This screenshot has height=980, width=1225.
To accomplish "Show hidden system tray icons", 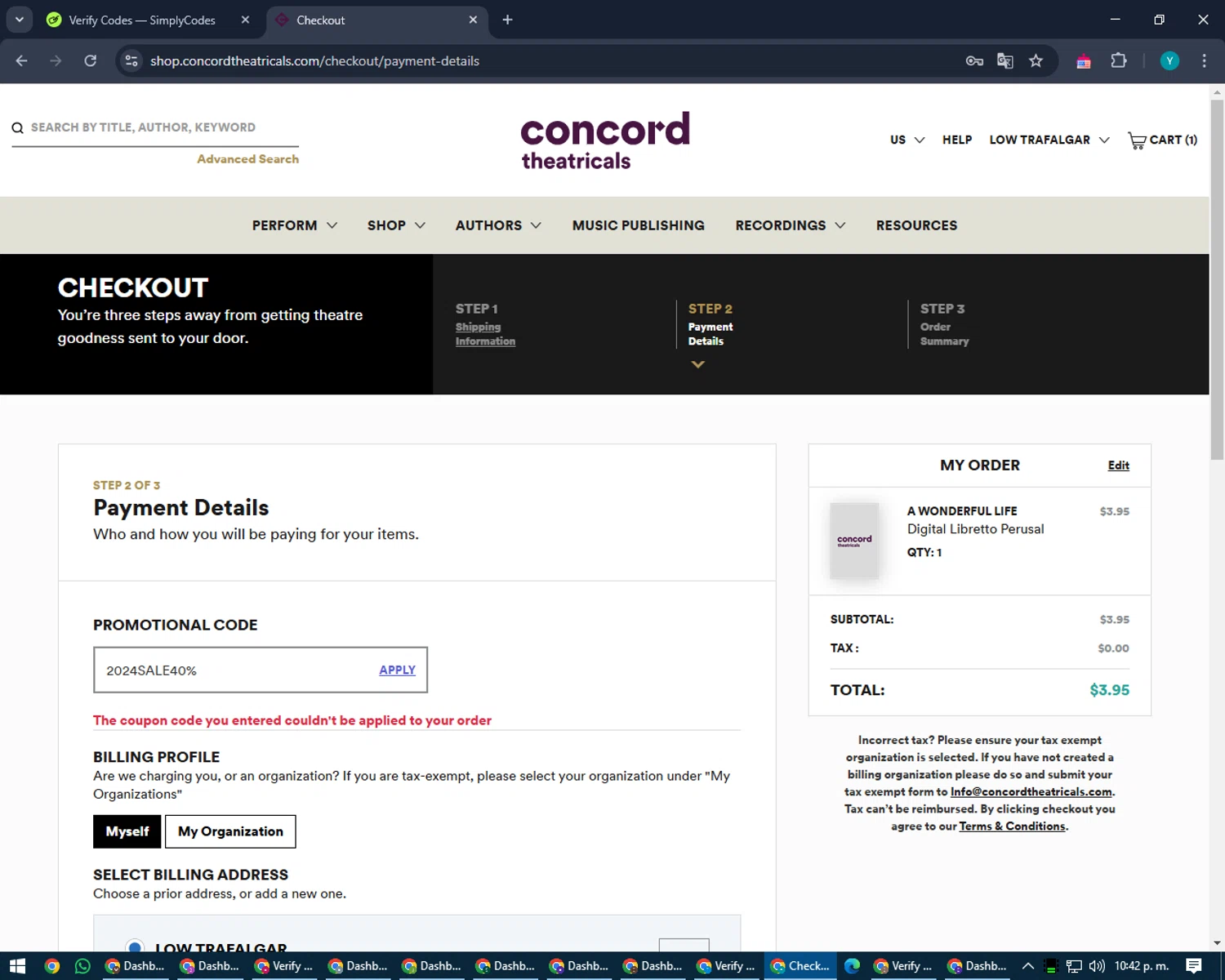I will pos(1028,966).
